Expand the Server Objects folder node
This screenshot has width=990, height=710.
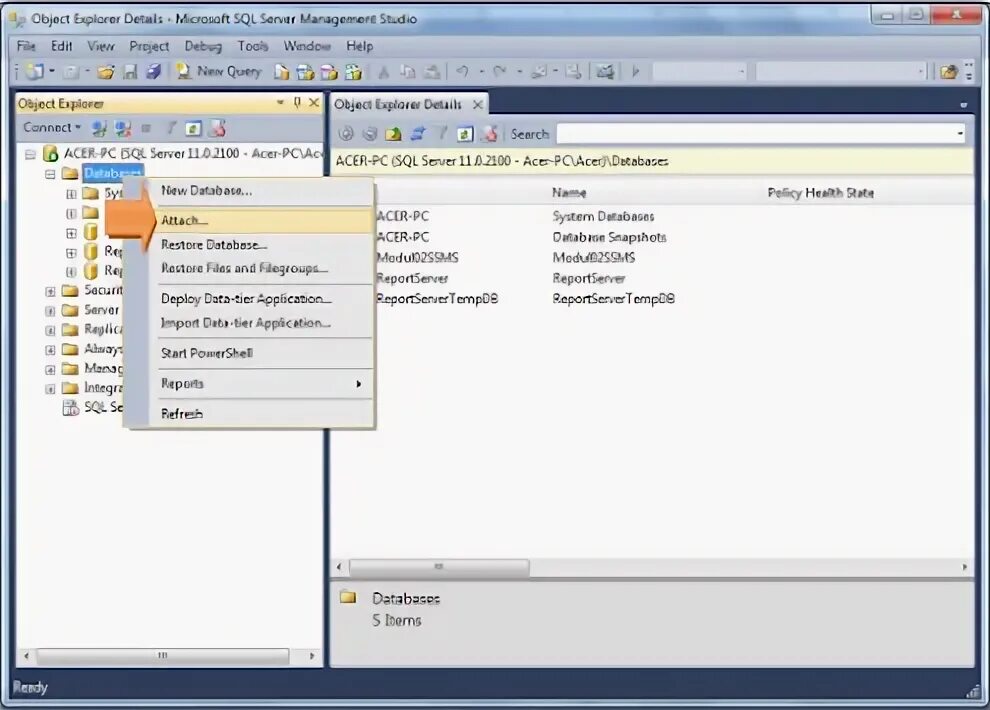point(50,311)
